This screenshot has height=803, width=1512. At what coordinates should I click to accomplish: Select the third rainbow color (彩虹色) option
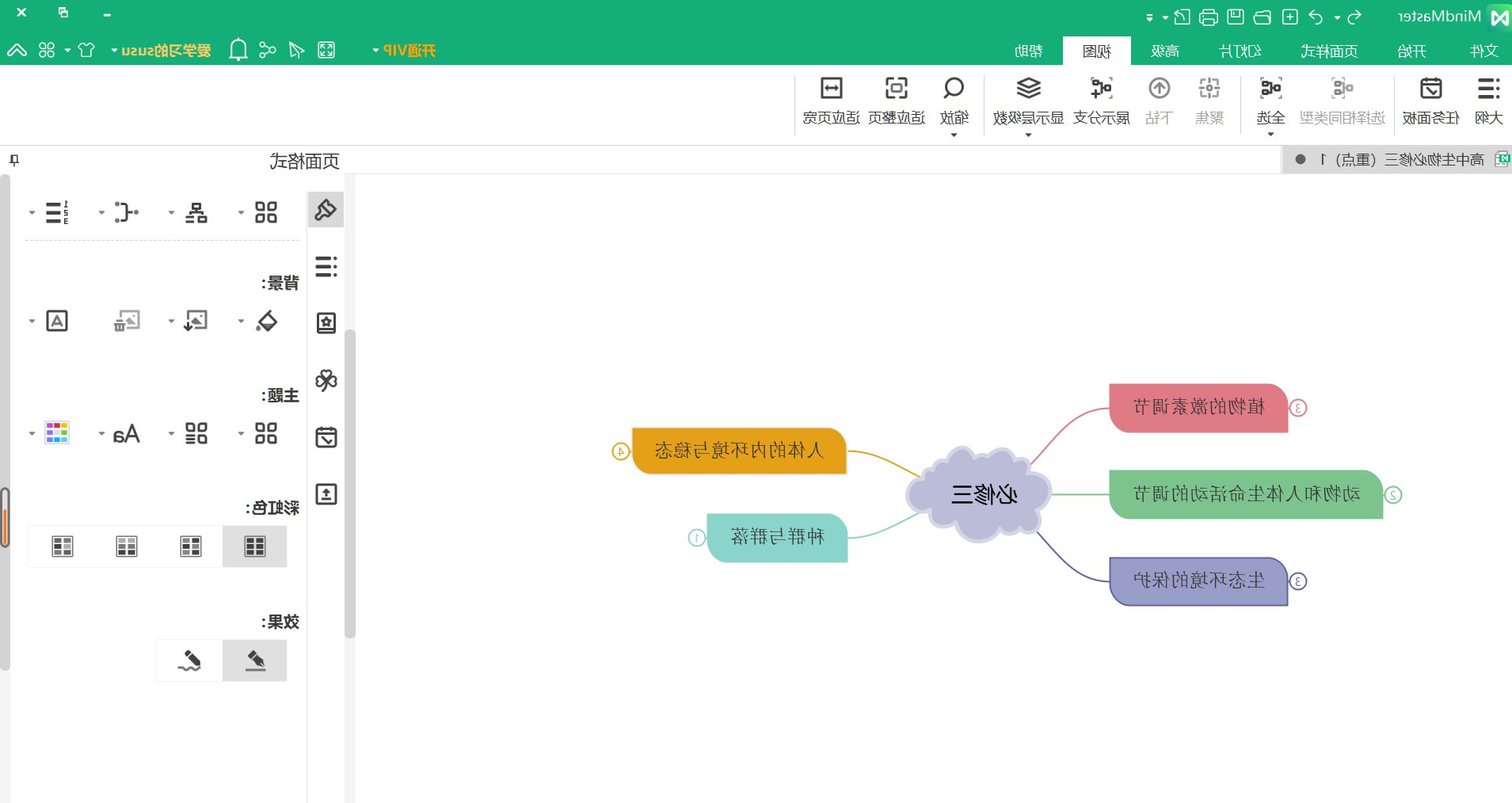click(x=126, y=546)
